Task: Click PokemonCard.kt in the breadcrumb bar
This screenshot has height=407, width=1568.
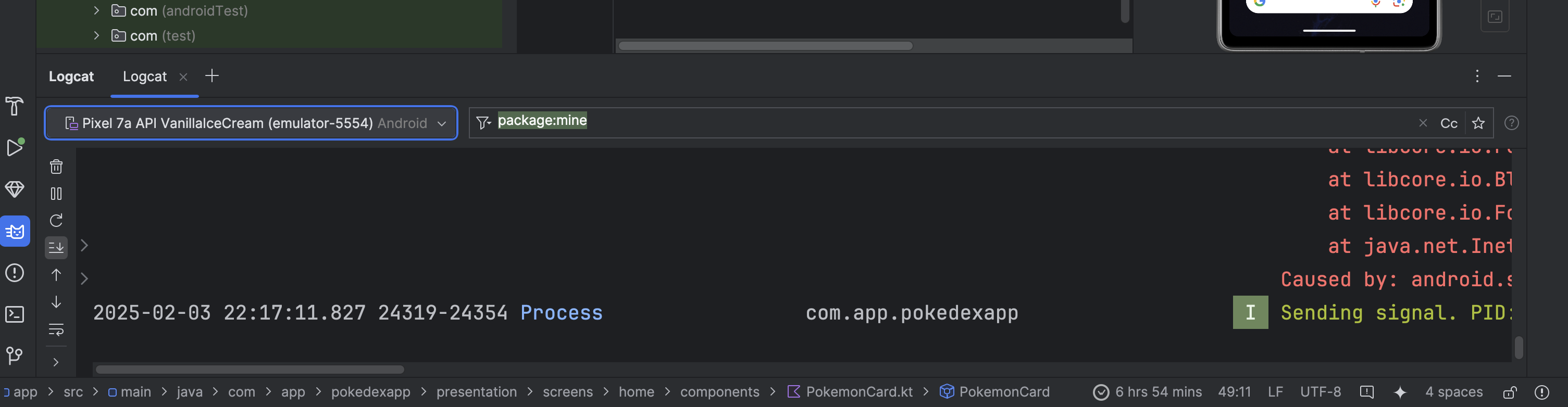Action: (858, 392)
